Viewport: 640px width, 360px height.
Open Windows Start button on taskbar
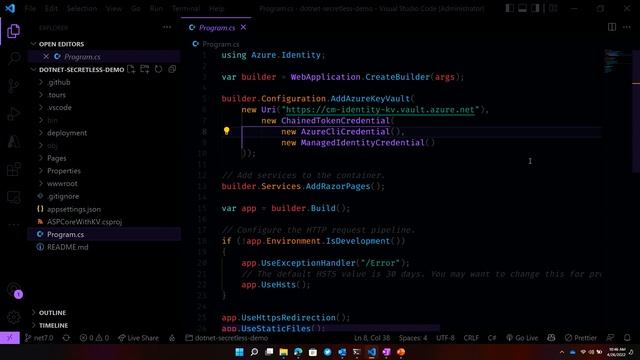[x=240, y=352]
